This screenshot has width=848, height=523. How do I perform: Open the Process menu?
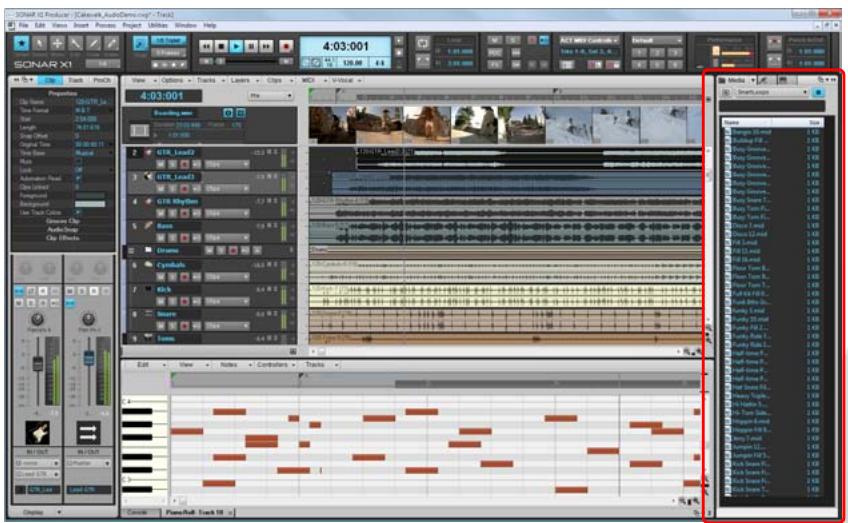click(x=105, y=25)
